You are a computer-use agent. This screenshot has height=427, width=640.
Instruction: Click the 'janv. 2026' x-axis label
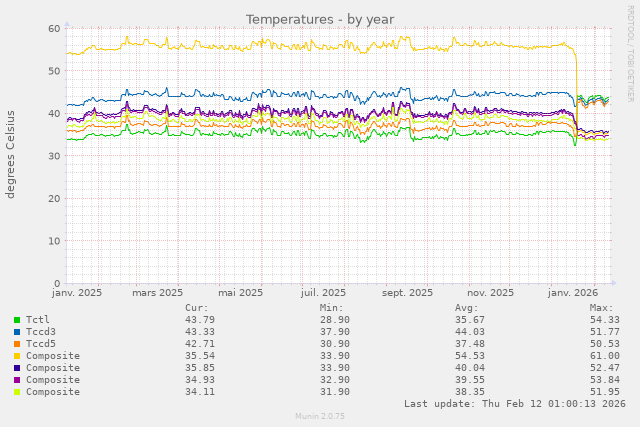click(573, 293)
